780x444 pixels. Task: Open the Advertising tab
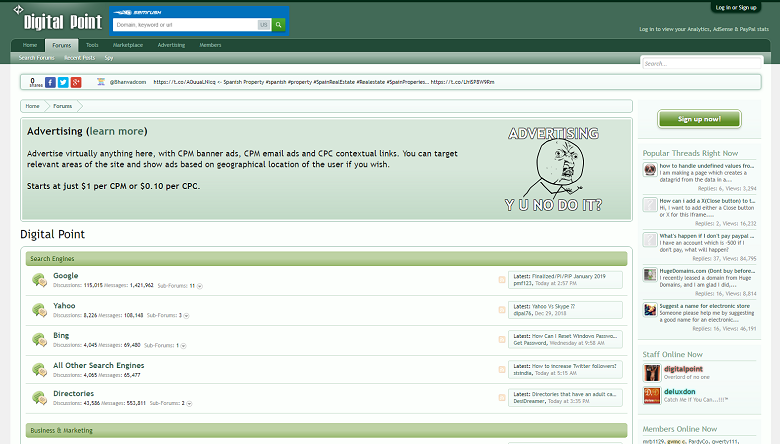pos(171,45)
